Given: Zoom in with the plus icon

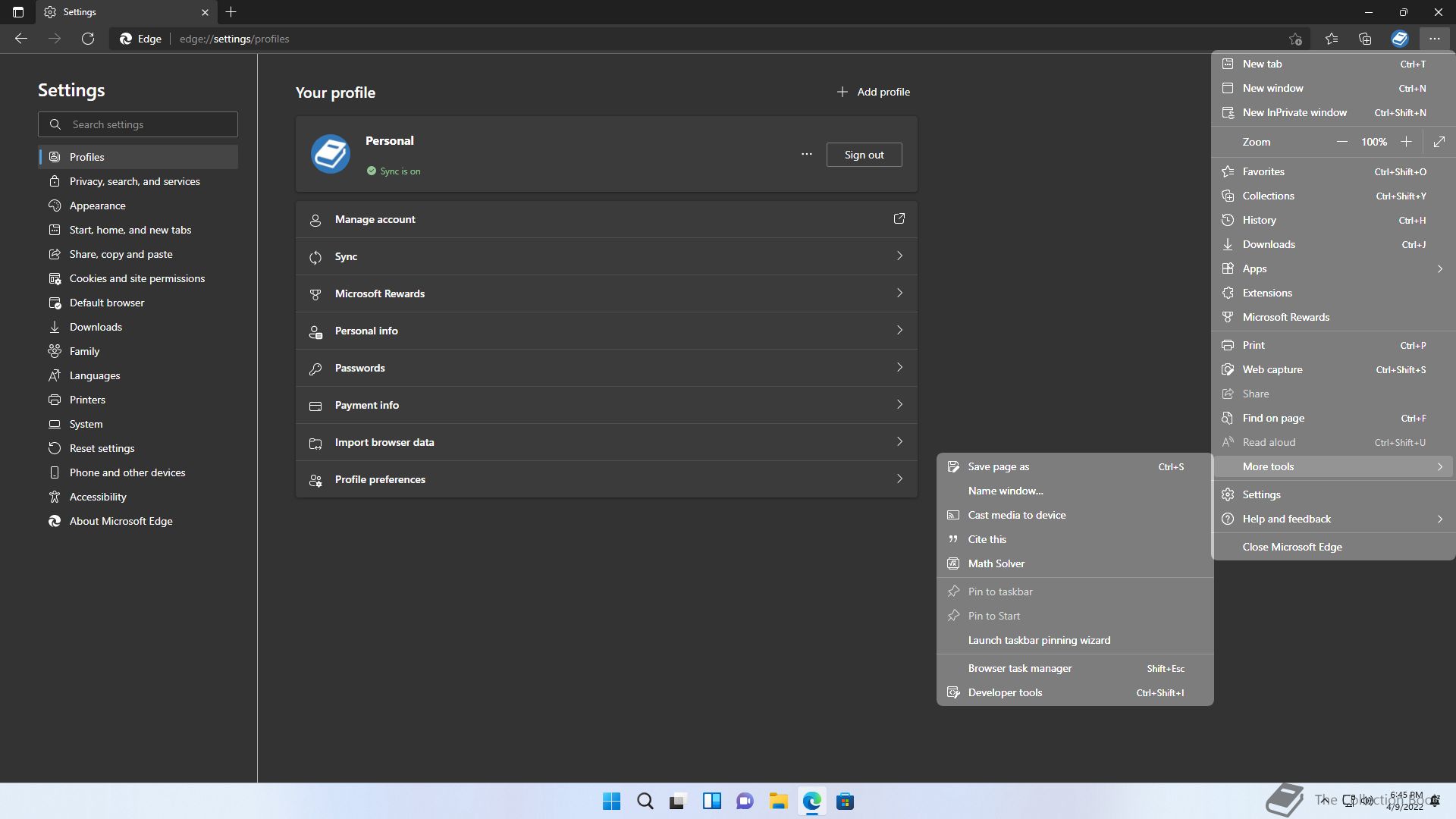Looking at the screenshot, I should [1406, 142].
